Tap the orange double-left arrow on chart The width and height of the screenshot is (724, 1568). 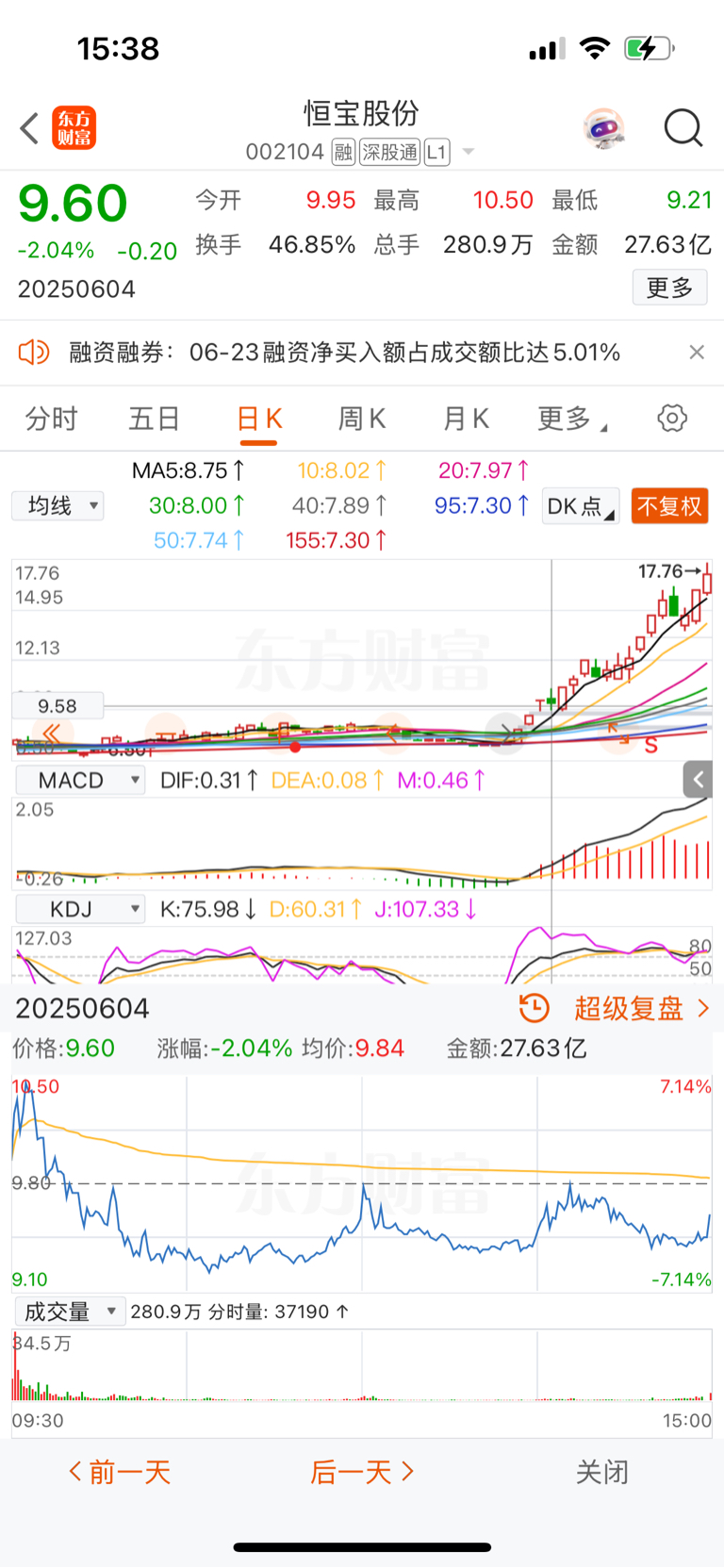click(x=52, y=734)
